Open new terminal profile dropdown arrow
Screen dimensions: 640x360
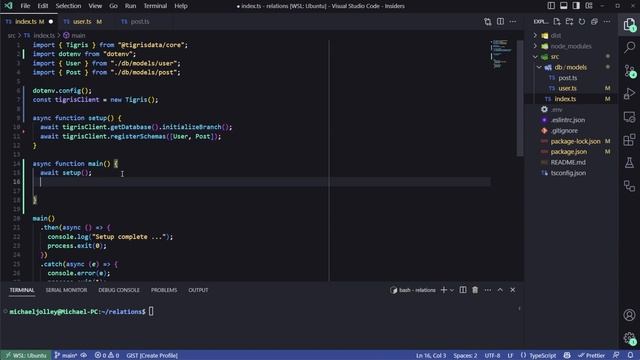tap(452, 290)
